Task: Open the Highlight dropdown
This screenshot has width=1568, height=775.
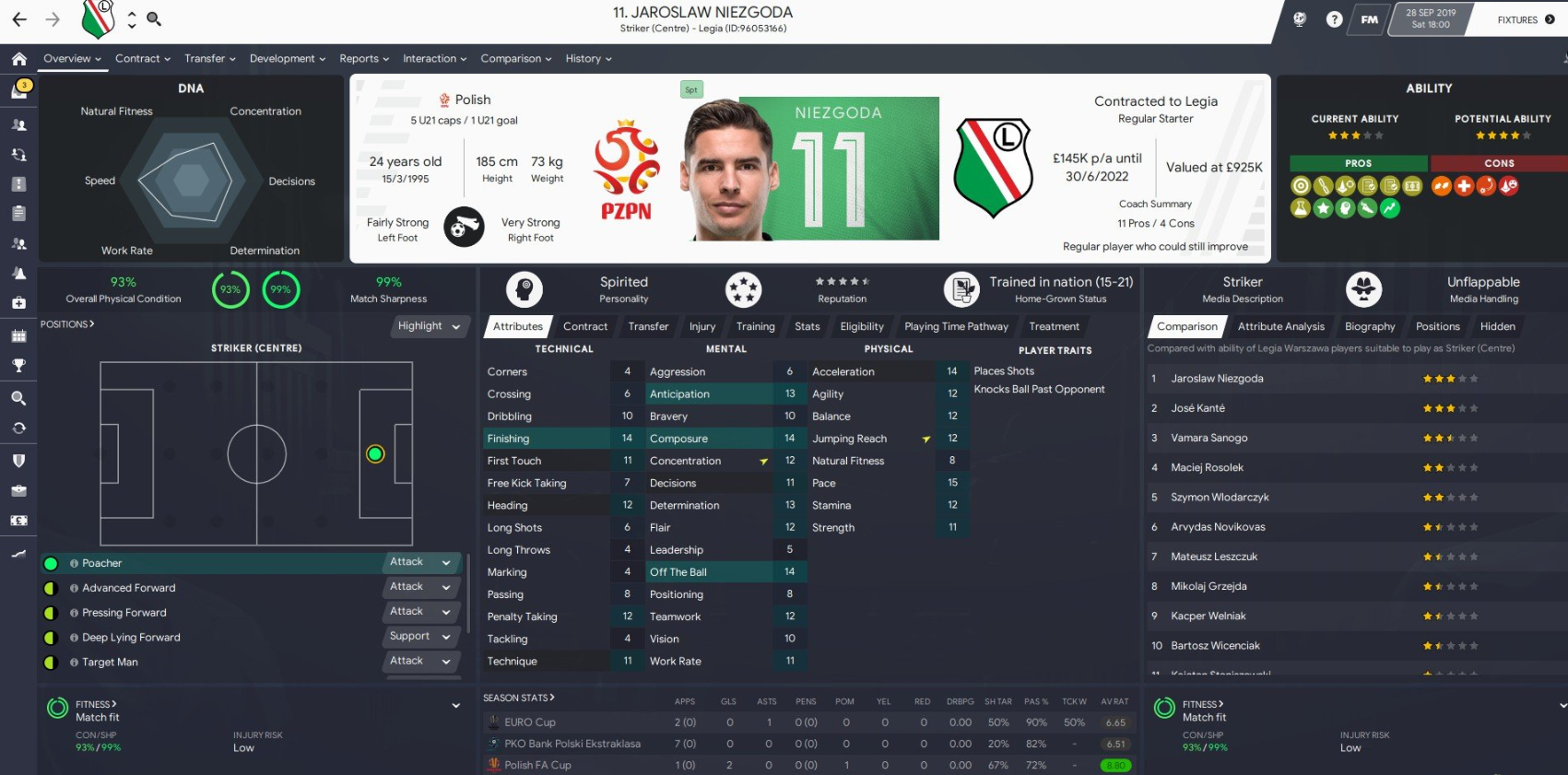Action: tap(430, 326)
